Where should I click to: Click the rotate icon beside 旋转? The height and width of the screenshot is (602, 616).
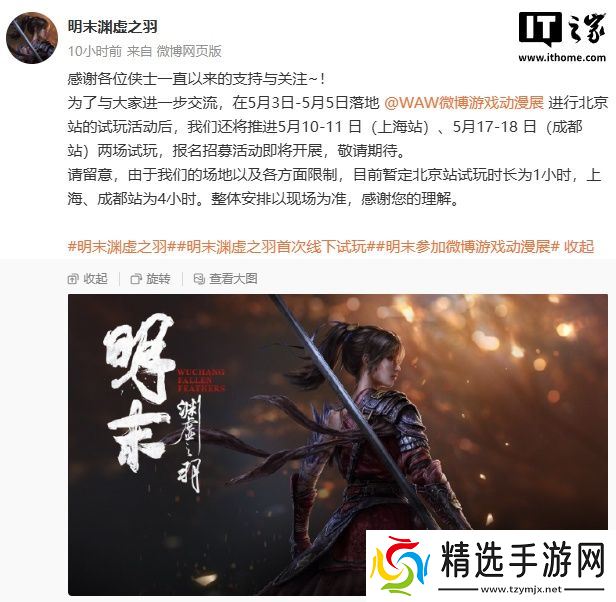136,279
